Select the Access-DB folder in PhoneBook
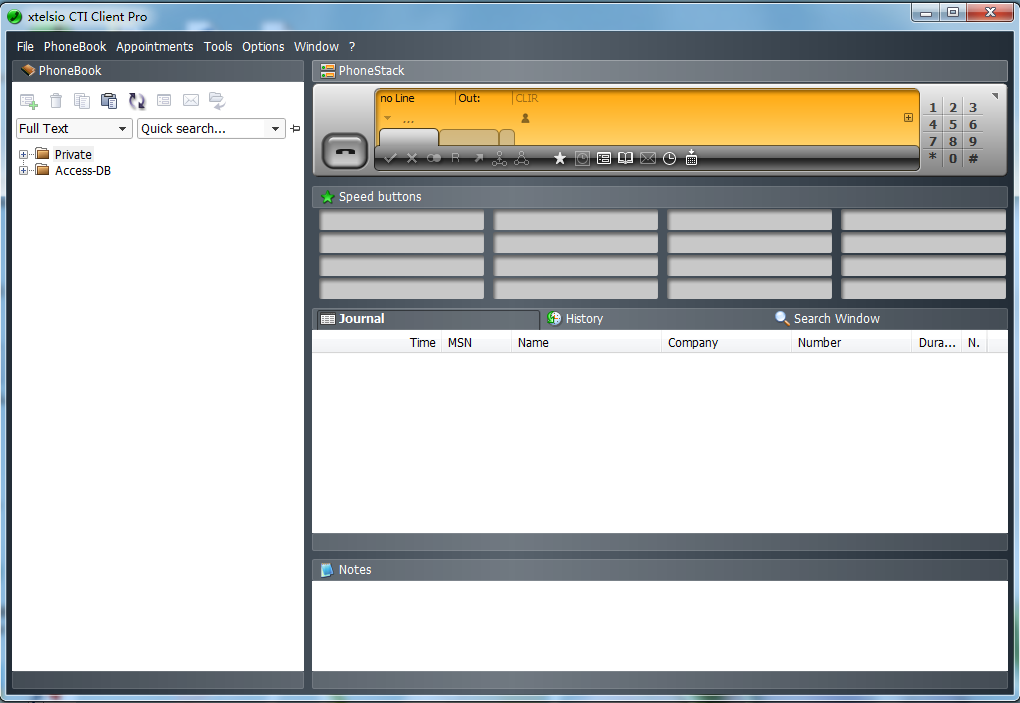Screen dimensions: 1020x703 point(83,170)
